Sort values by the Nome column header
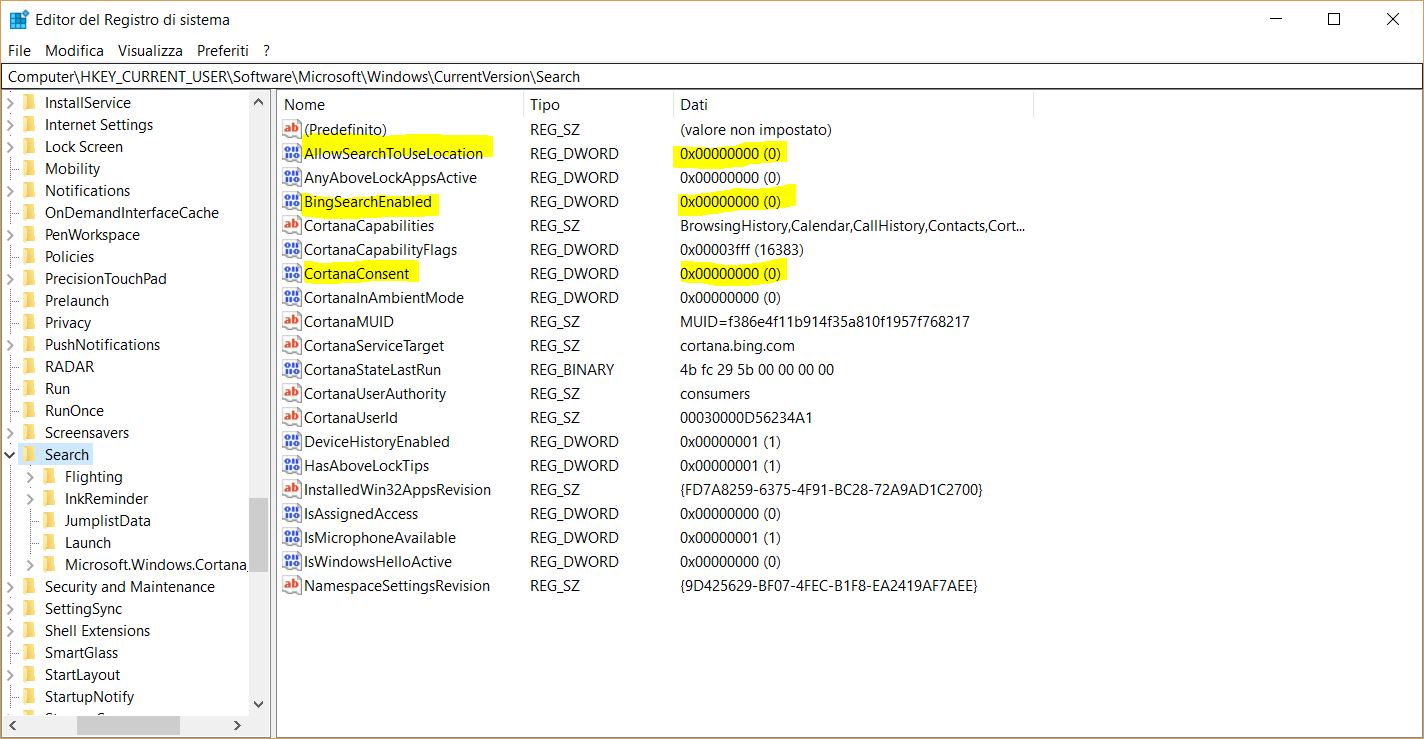The height and width of the screenshot is (739, 1424). tap(400, 104)
